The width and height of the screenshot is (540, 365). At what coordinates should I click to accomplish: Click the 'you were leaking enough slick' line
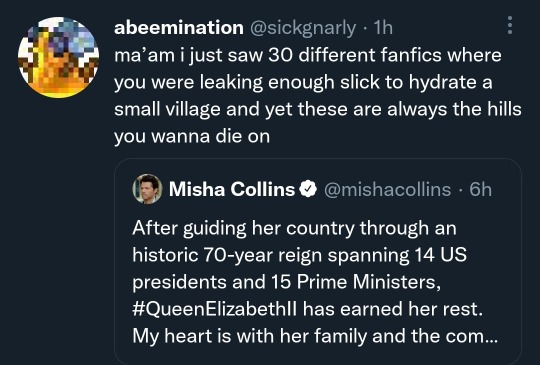click(303, 83)
